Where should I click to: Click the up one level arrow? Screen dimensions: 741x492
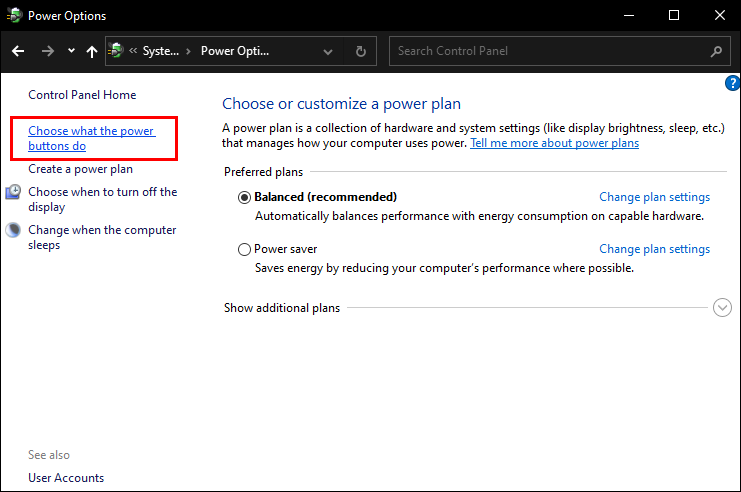click(92, 51)
